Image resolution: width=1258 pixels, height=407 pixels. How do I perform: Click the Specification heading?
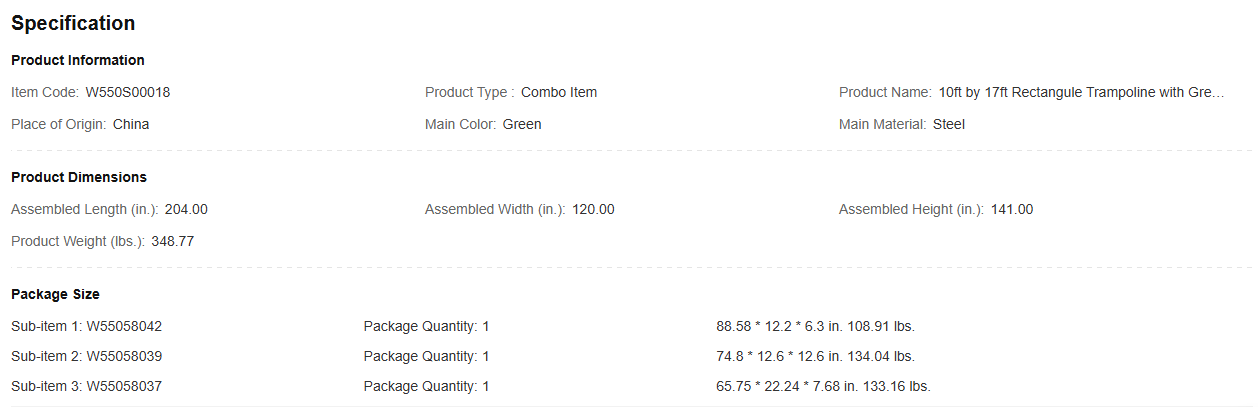pos(73,23)
